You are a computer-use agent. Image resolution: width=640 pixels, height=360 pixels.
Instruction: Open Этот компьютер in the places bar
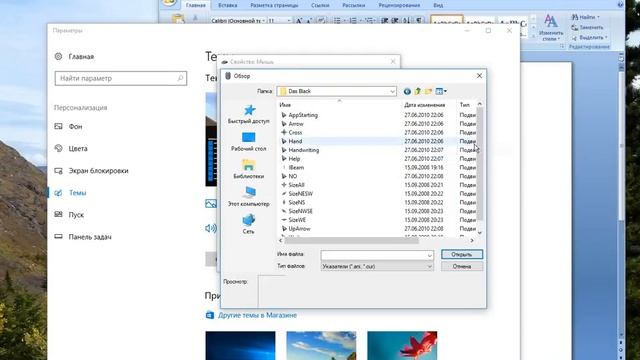(x=249, y=196)
